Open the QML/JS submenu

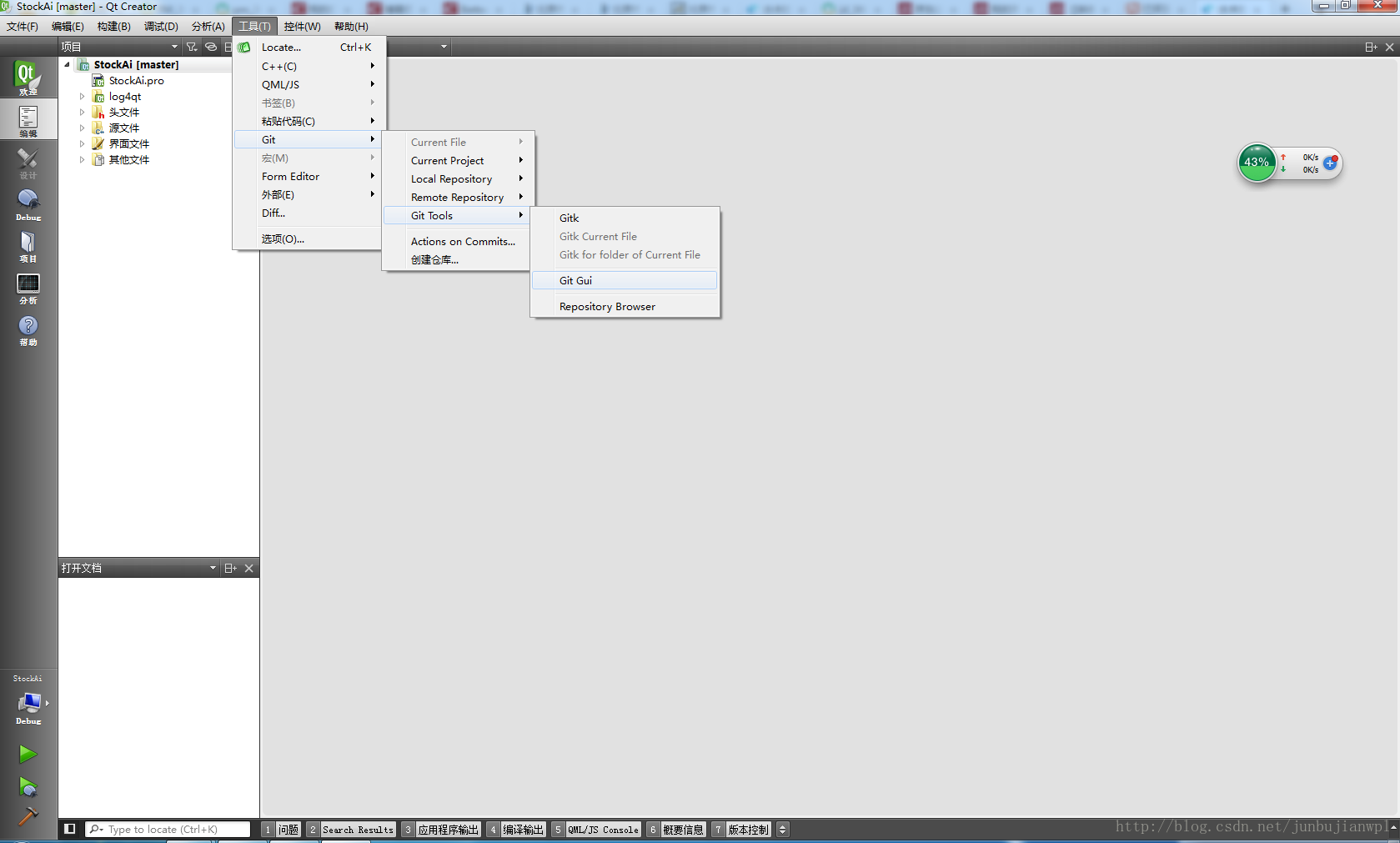[x=309, y=84]
